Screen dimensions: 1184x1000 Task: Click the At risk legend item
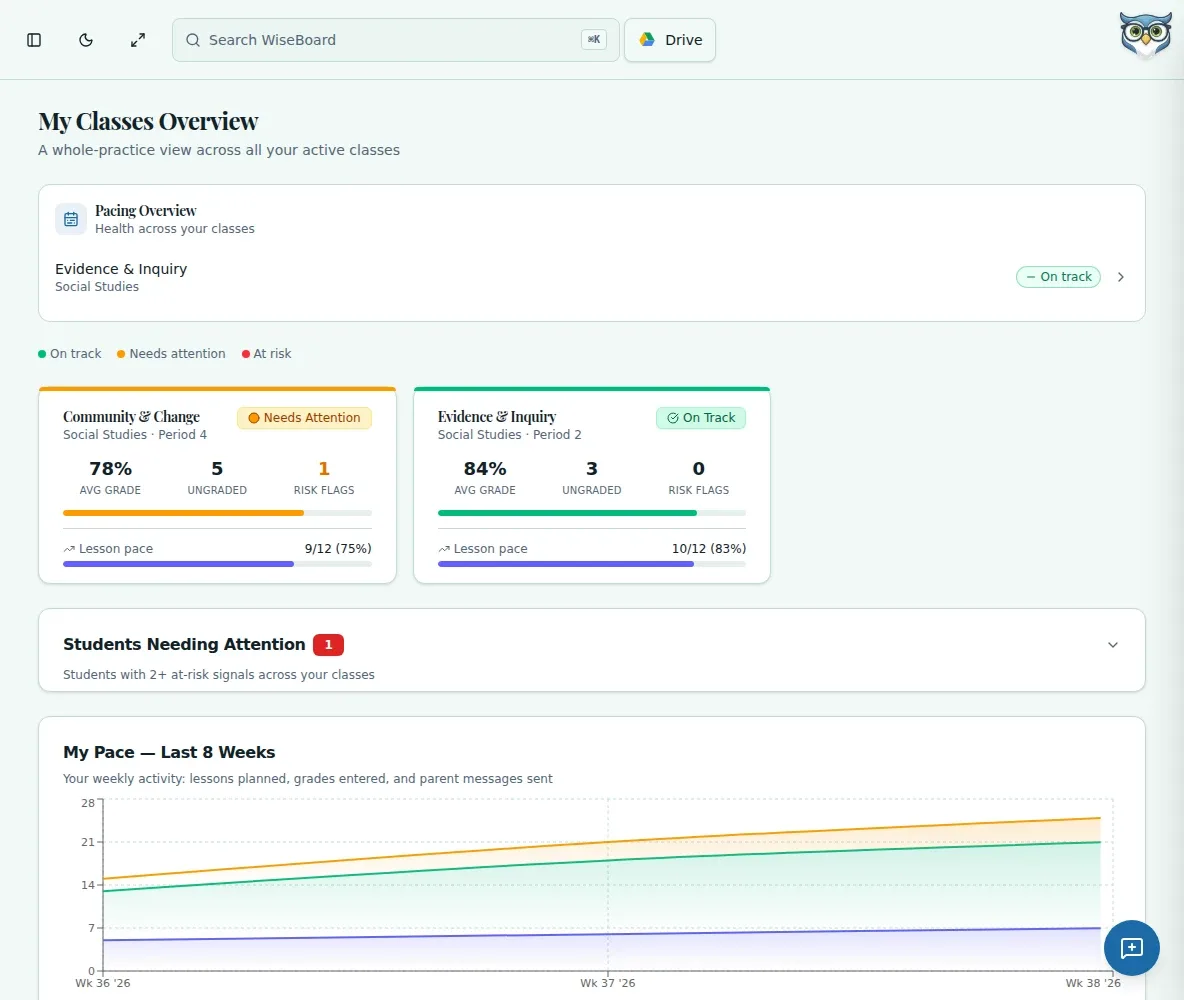[267, 353]
